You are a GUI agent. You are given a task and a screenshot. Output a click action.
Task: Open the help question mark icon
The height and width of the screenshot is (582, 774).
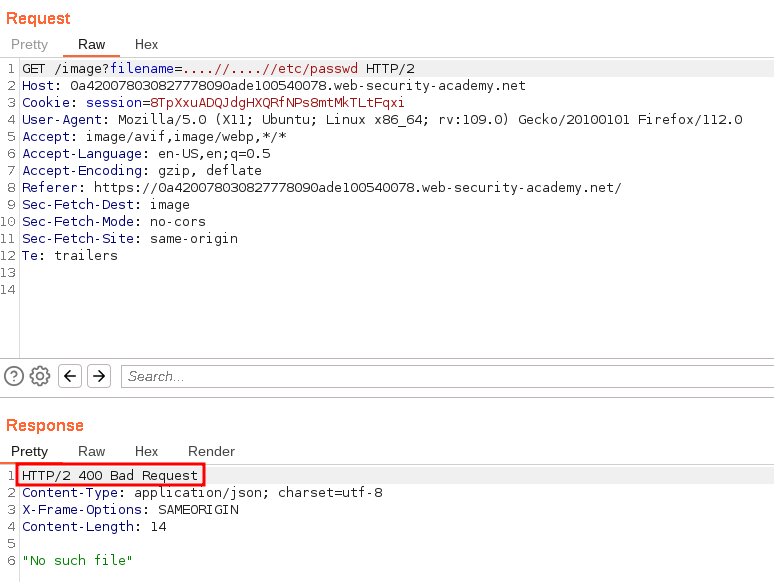(x=14, y=377)
